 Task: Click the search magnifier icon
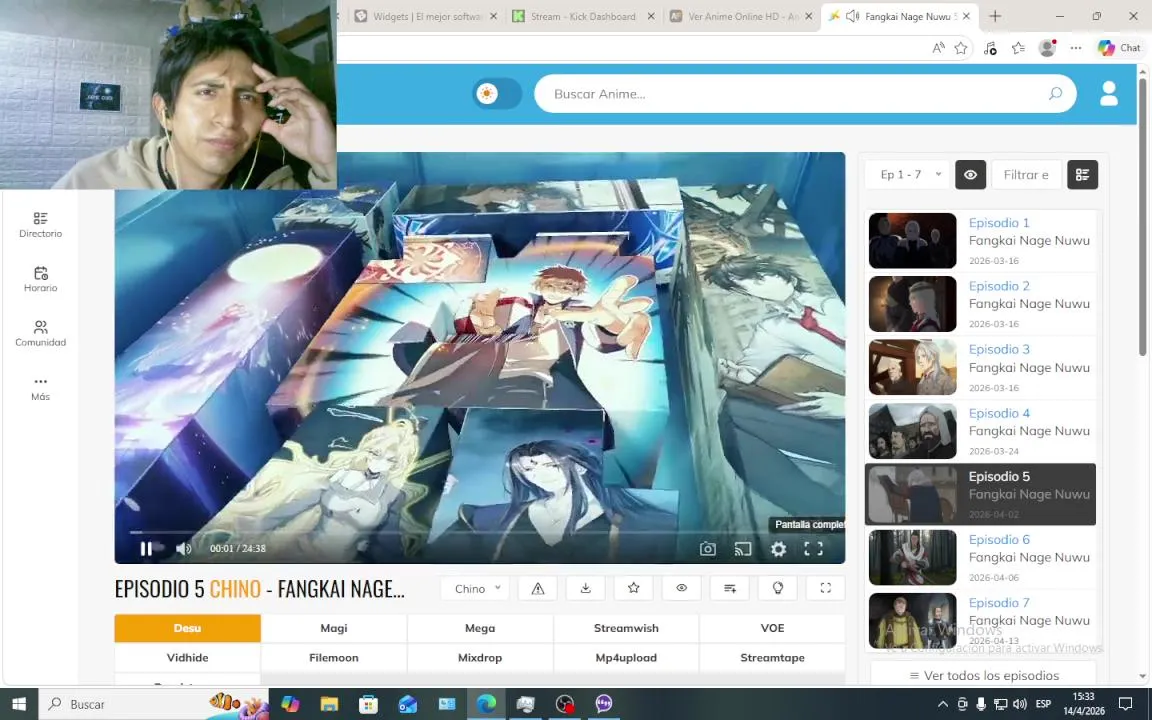pos(1056,93)
